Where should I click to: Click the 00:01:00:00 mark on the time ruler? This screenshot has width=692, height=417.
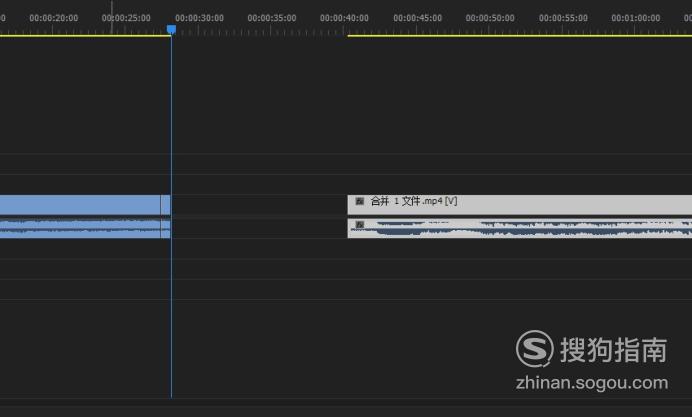[x=636, y=18]
